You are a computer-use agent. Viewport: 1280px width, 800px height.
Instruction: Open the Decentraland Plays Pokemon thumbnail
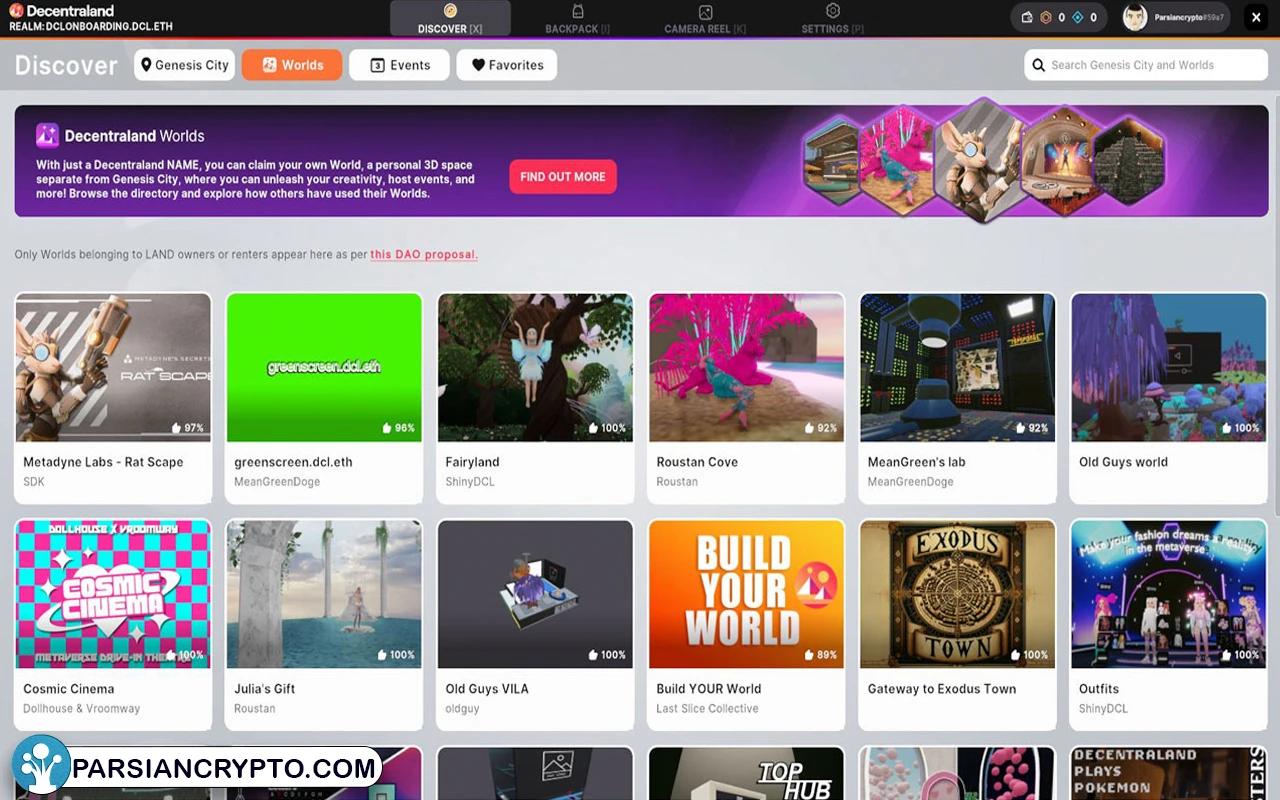coord(1168,773)
